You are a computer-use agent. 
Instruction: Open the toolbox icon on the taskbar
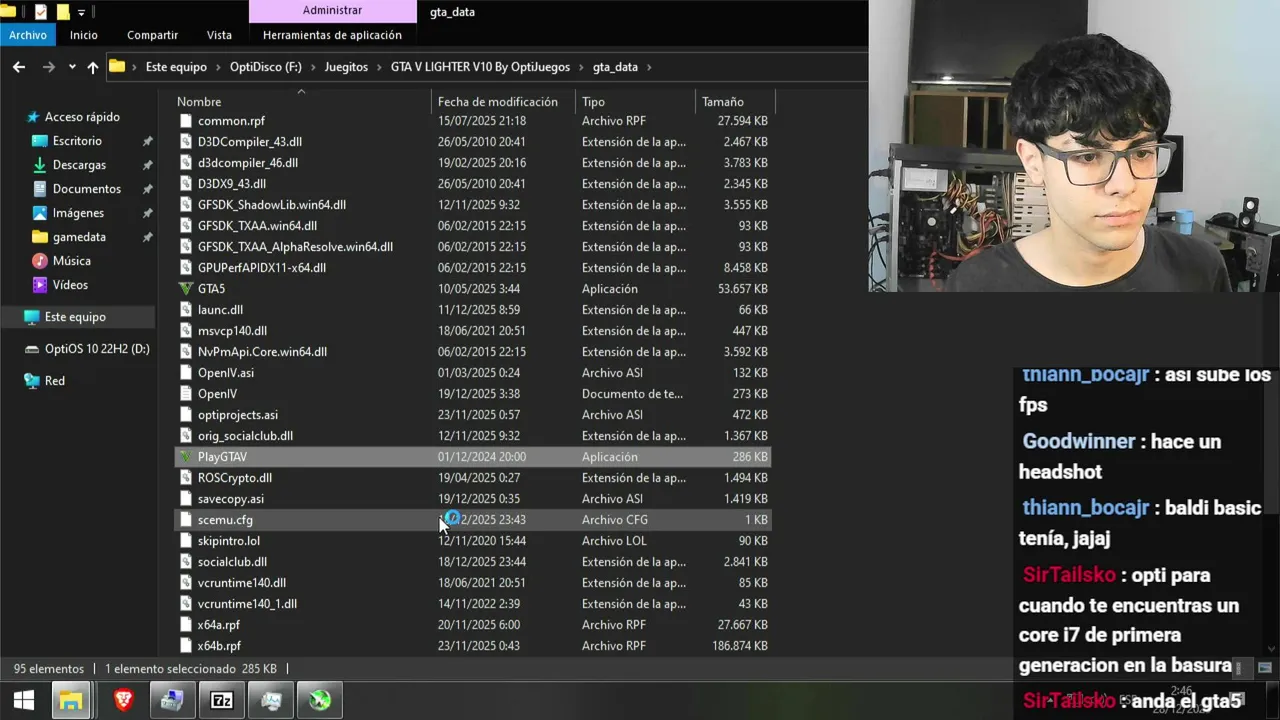coord(172,700)
